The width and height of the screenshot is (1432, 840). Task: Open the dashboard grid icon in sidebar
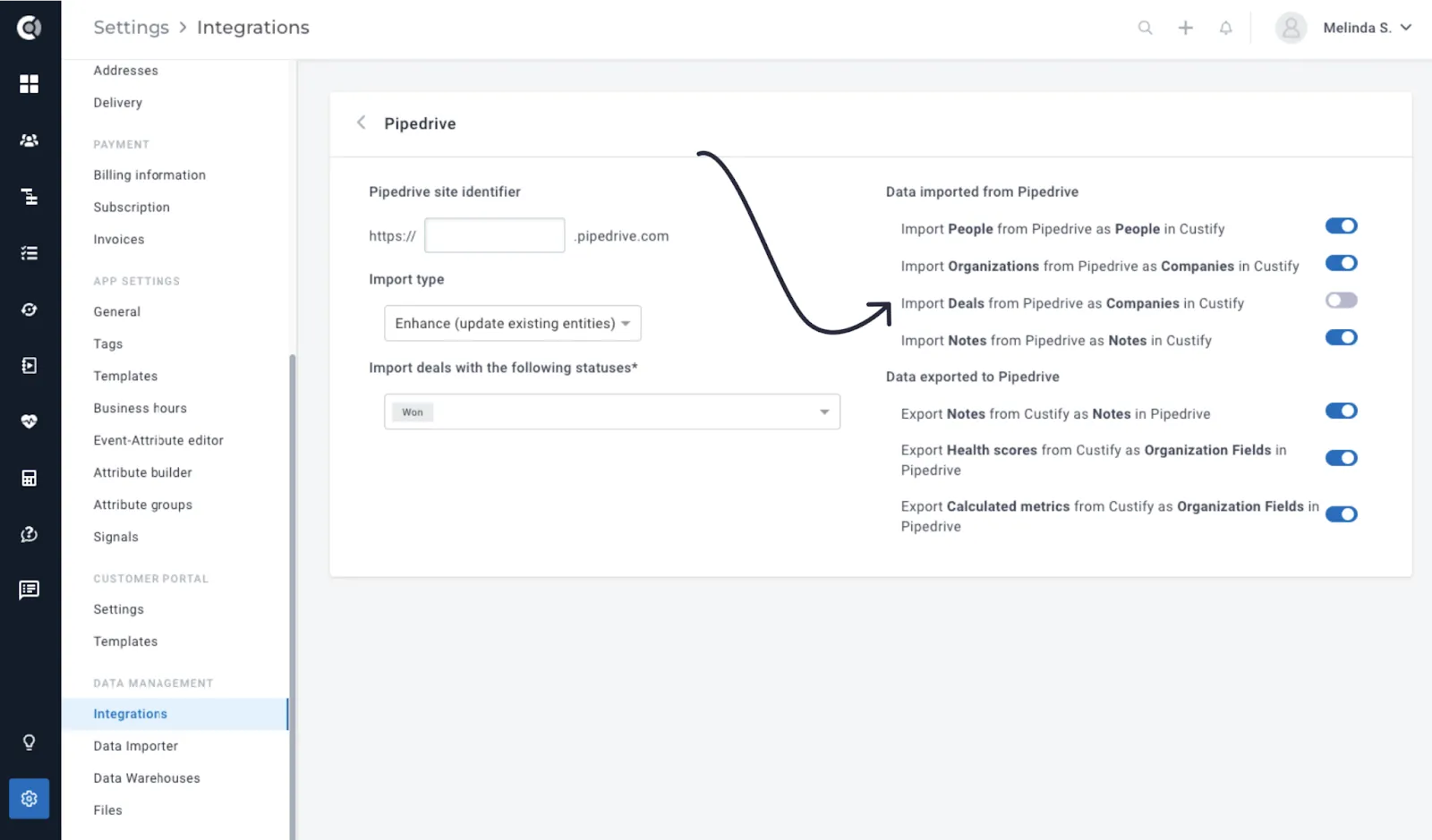click(x=30, y=84)
